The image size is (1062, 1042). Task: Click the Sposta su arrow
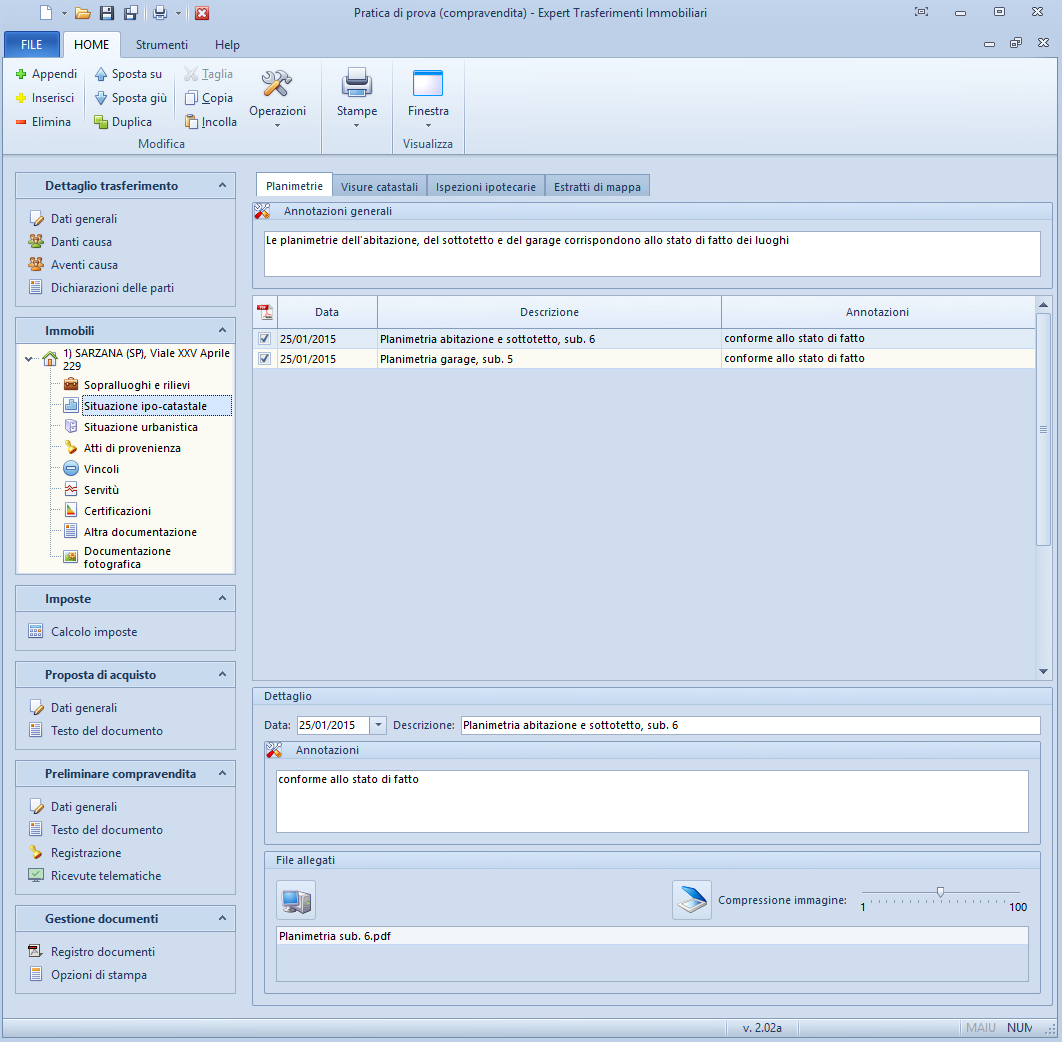pyautogui.click(x=101, y=74)
